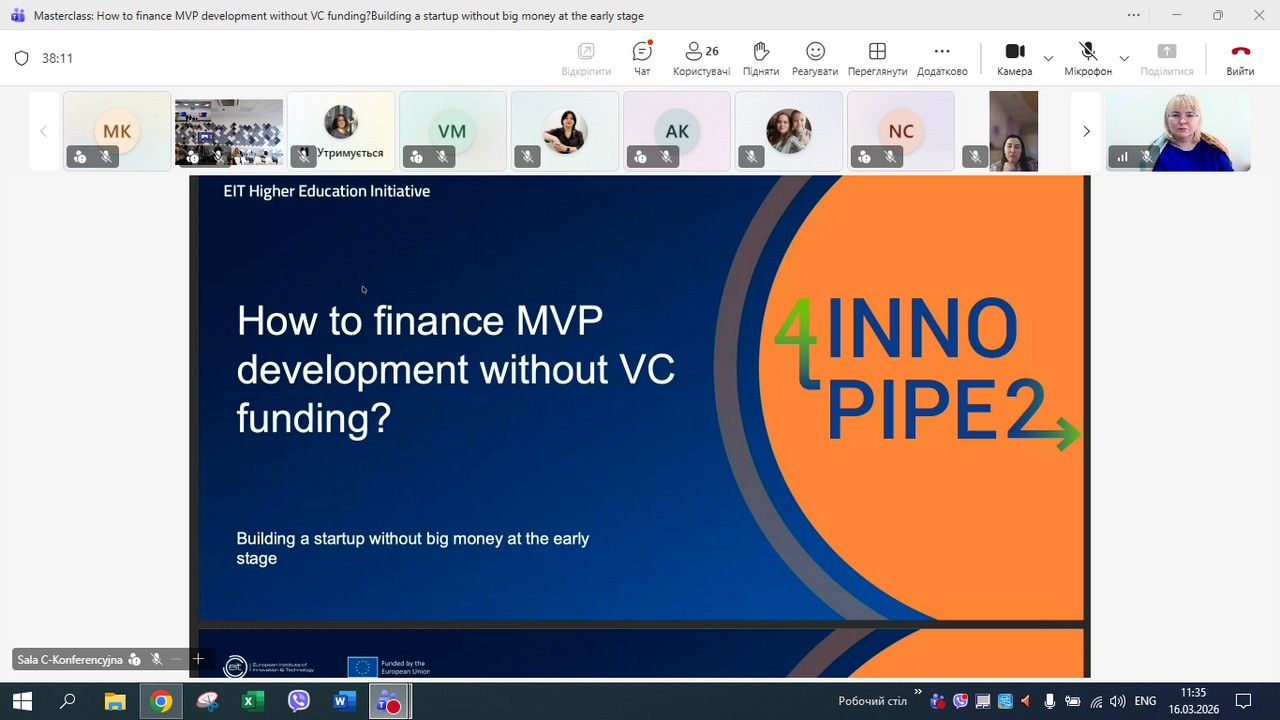Open the Додатково more actions menu
The width and height of the screenshot is (1280, 720).
tap(942, 58)
